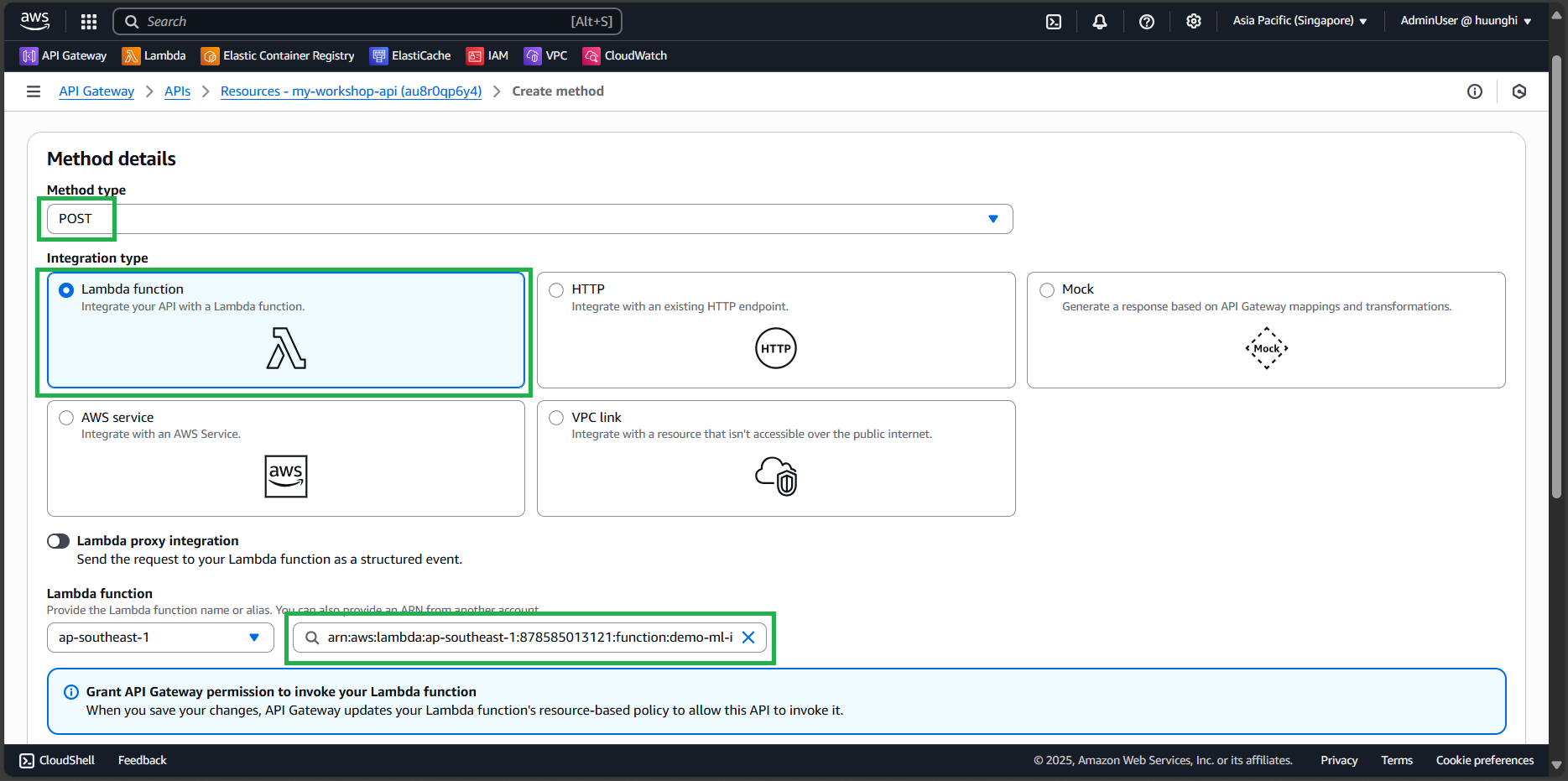Open Elastic Container Registry shortcut
The width and height of the screenshot is (1568, 781).
coord(278,56)
